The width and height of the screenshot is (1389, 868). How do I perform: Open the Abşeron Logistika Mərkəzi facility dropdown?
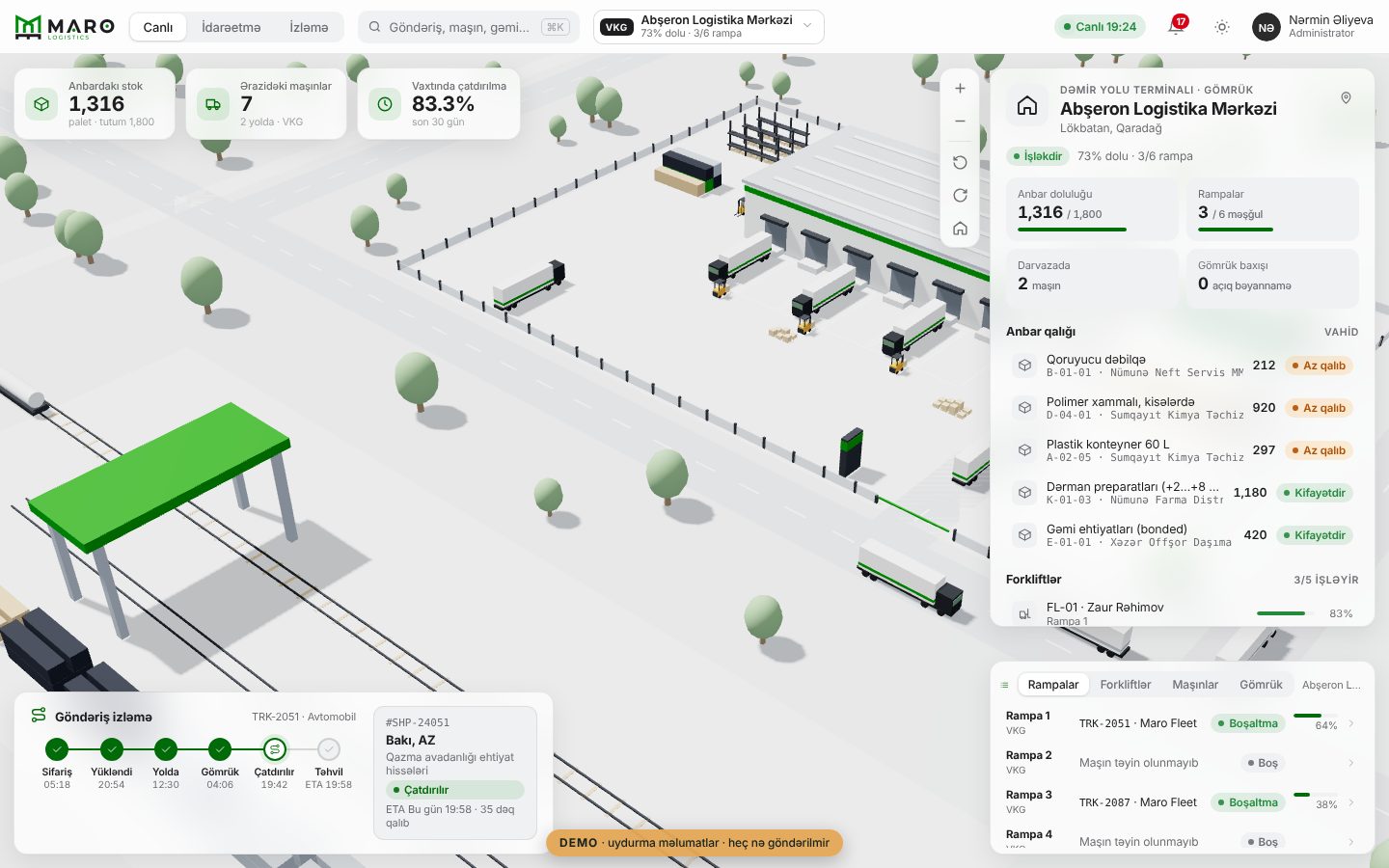tap(709, 27)
